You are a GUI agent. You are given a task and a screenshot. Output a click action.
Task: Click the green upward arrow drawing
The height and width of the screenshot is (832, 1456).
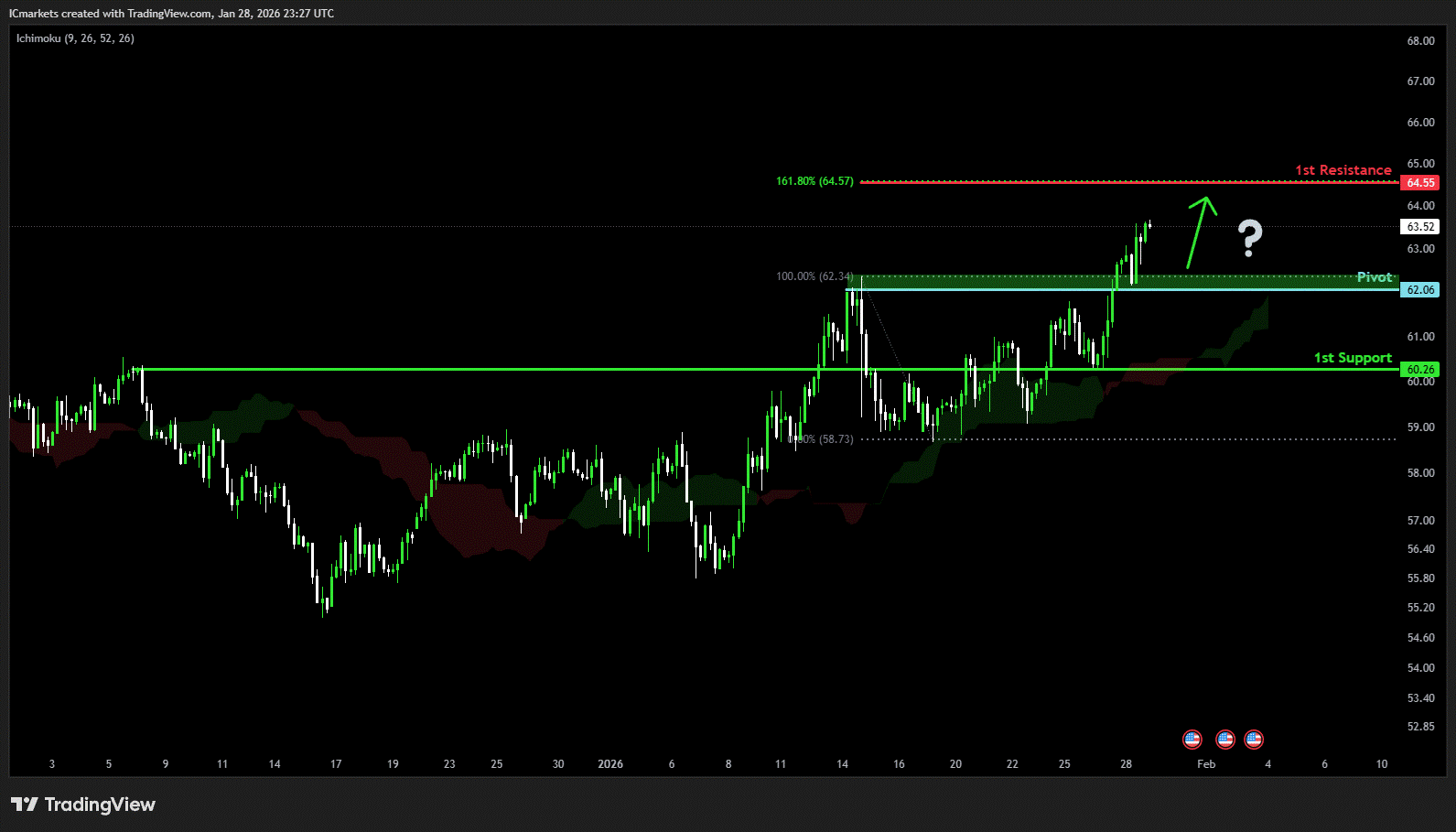point(1199,232)
